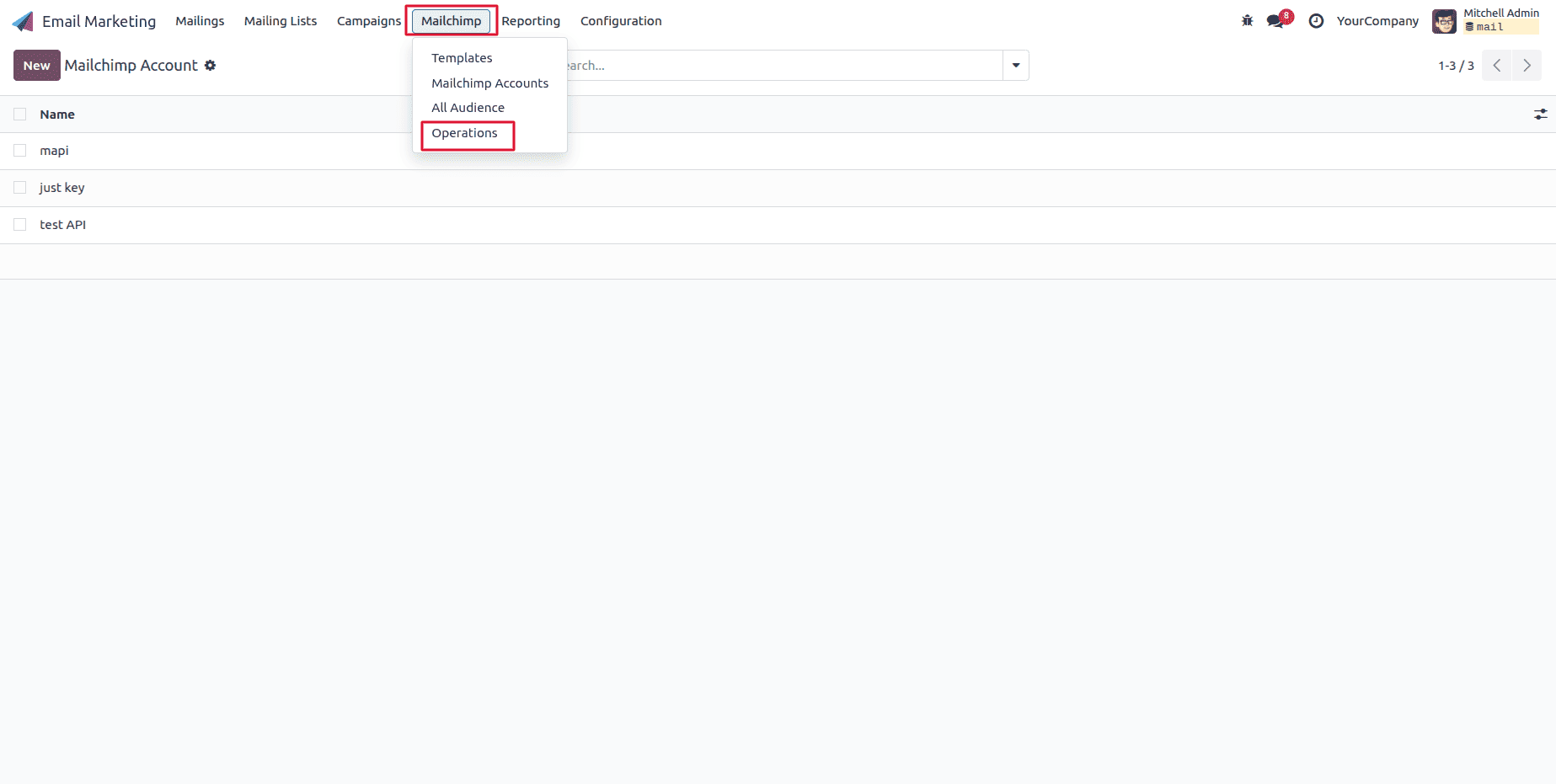Open the test API account record
Screen dimensions: 1556x784
[62, 225]
